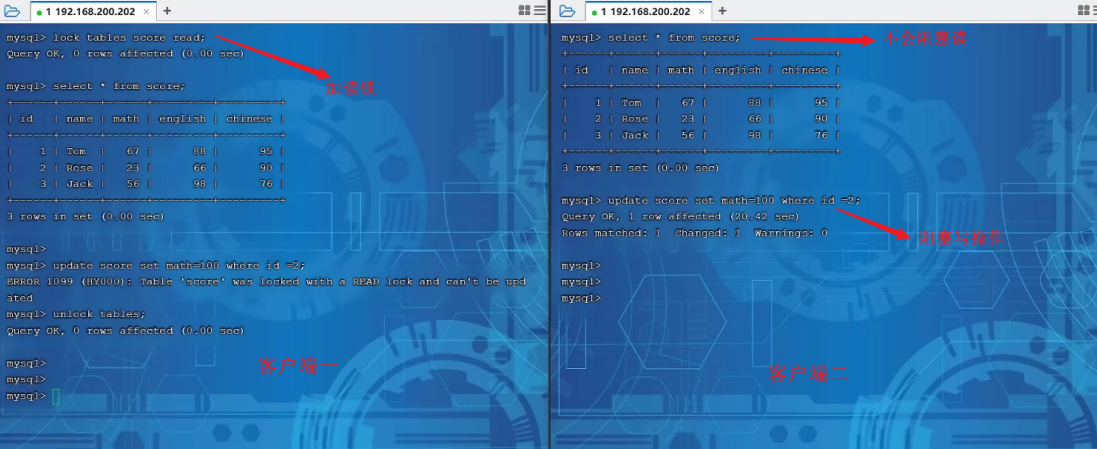Click the 'ERROR 1099 (HY000)' message line
The width and height of the screenshot is (1097, 449).
click(266, 282)
